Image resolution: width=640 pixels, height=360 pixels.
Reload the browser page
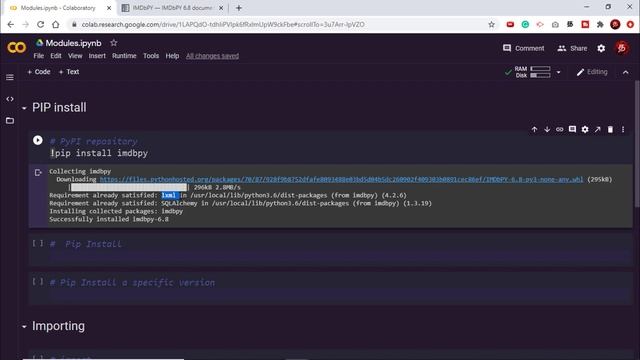point(40,24)
